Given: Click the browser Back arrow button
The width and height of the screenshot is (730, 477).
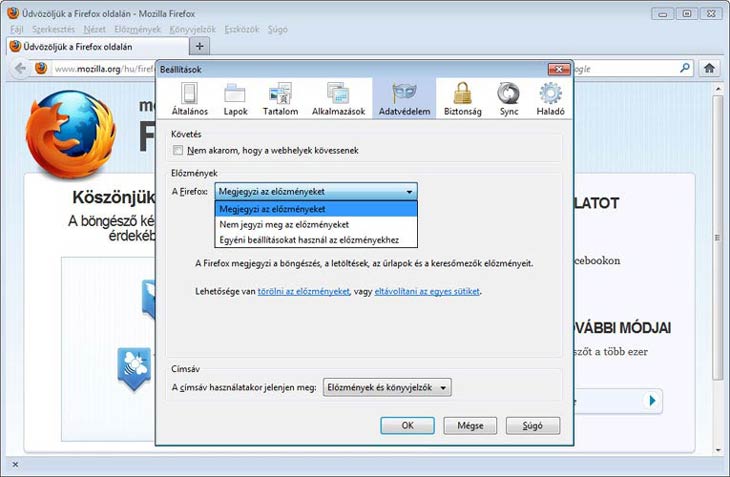Looking at the screenshot, I should (x=20, y=69).
